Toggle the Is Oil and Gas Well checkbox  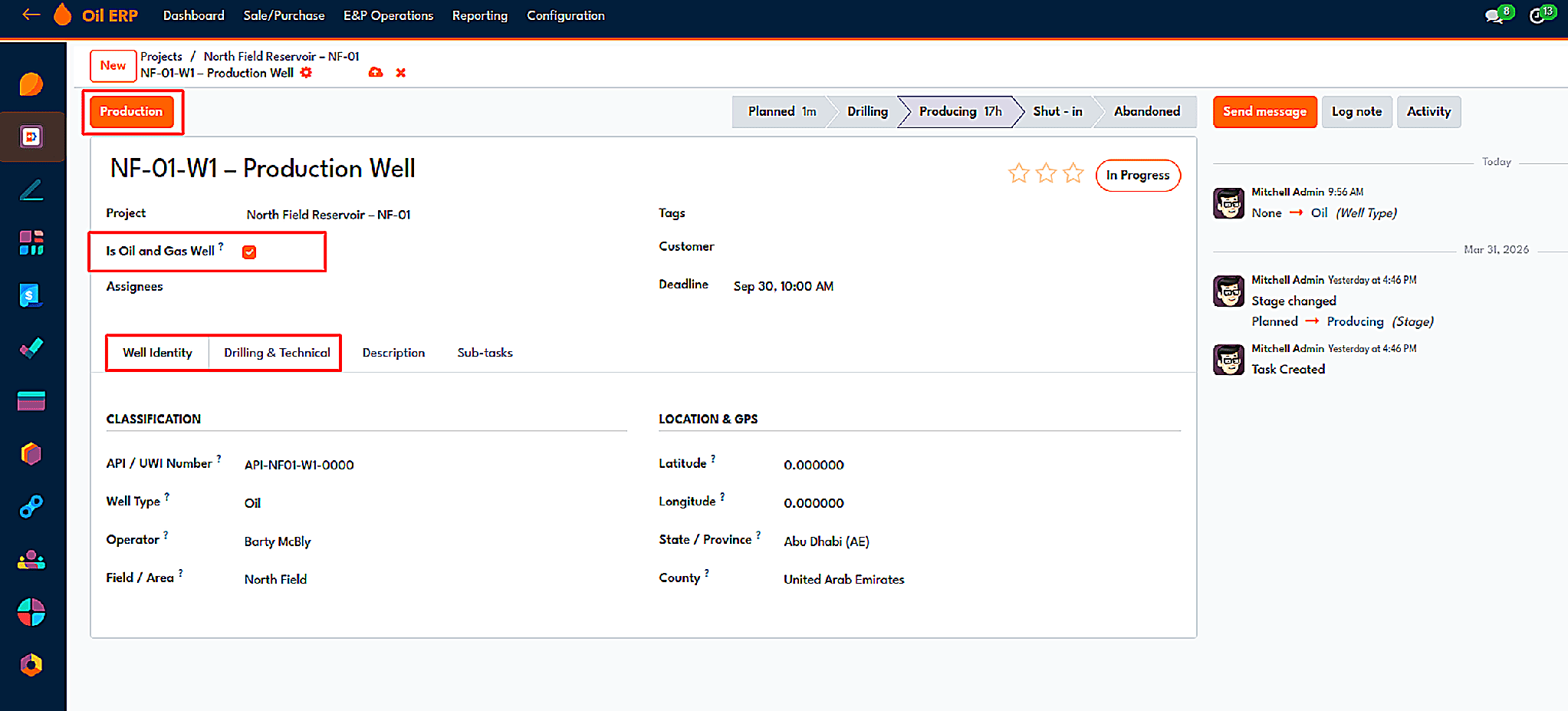pyautogui.click(x=249, y=252)
